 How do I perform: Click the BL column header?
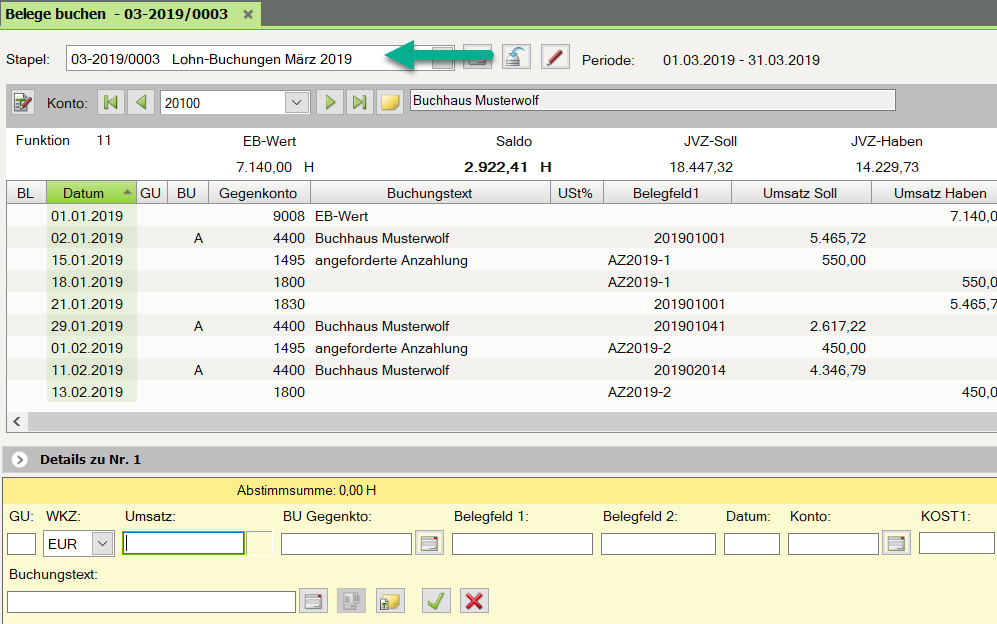click(x=26, y=193)
